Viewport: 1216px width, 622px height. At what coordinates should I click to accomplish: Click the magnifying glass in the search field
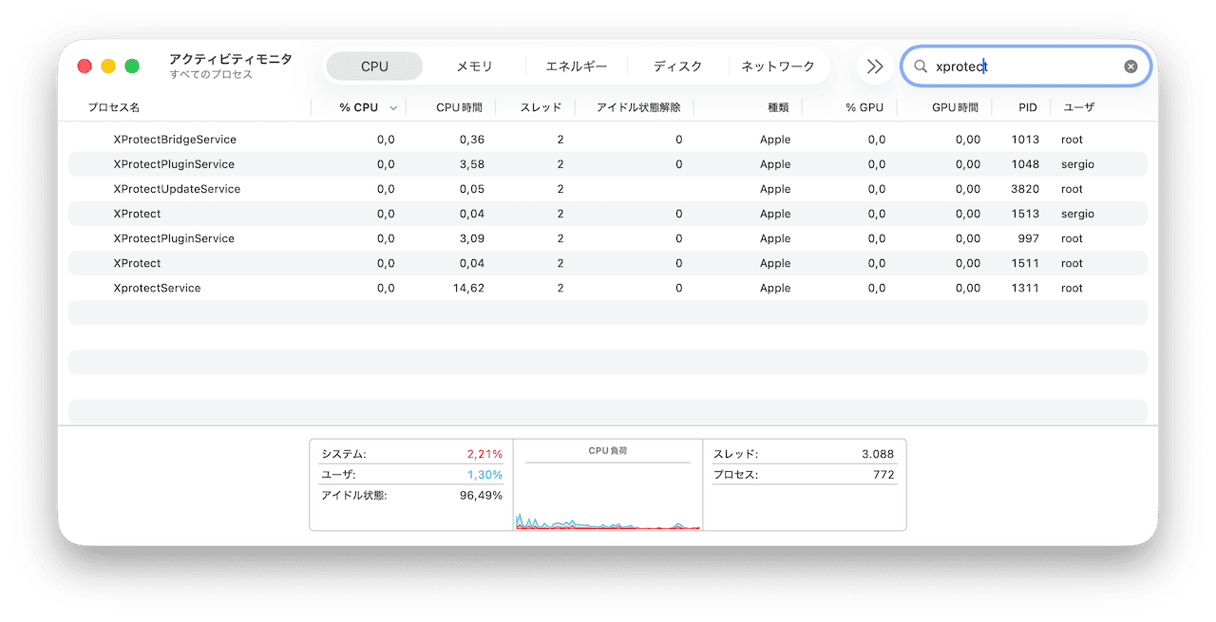click(x=919, y=66)
